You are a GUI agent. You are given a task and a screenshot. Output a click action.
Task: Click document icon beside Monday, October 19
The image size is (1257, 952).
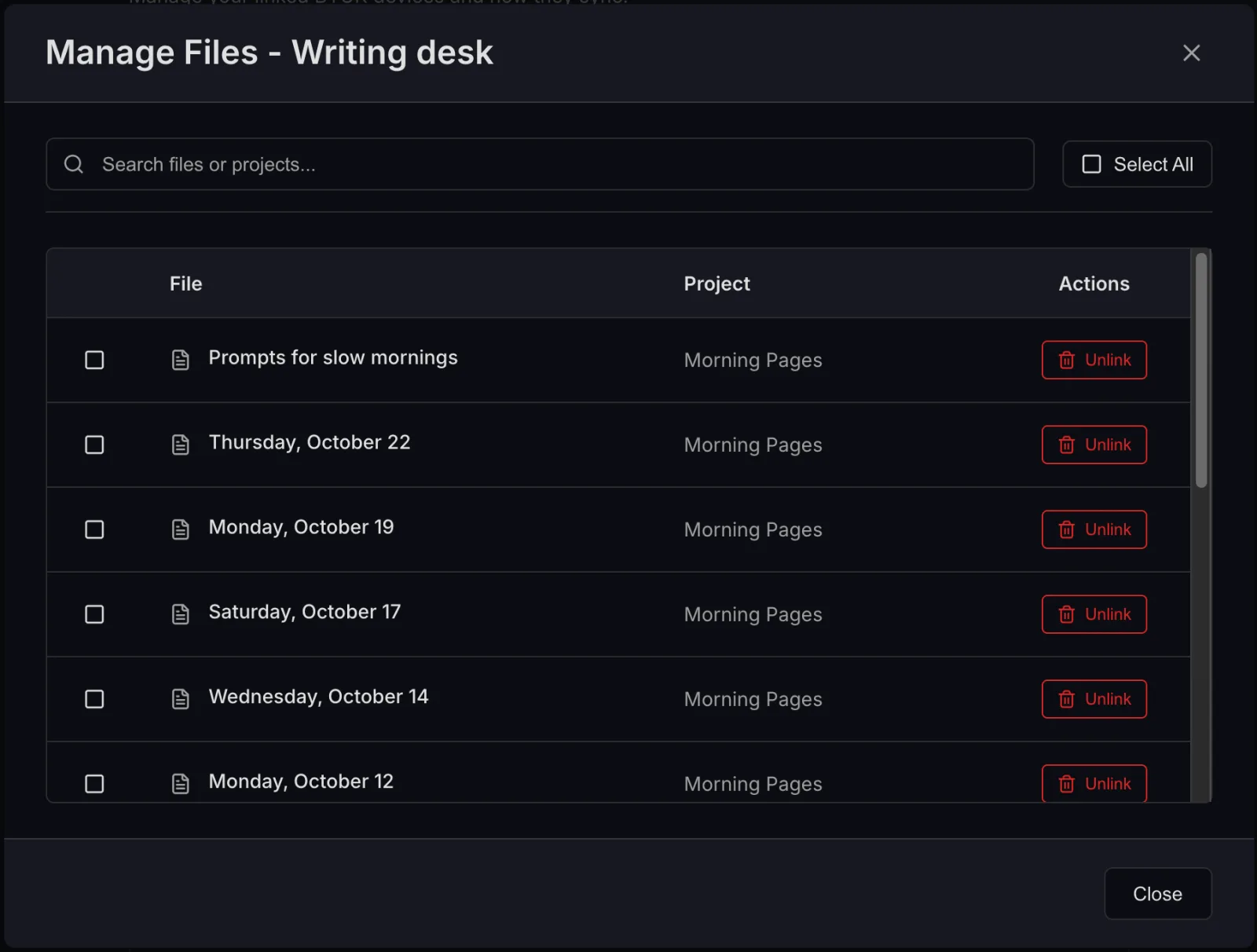181,529
